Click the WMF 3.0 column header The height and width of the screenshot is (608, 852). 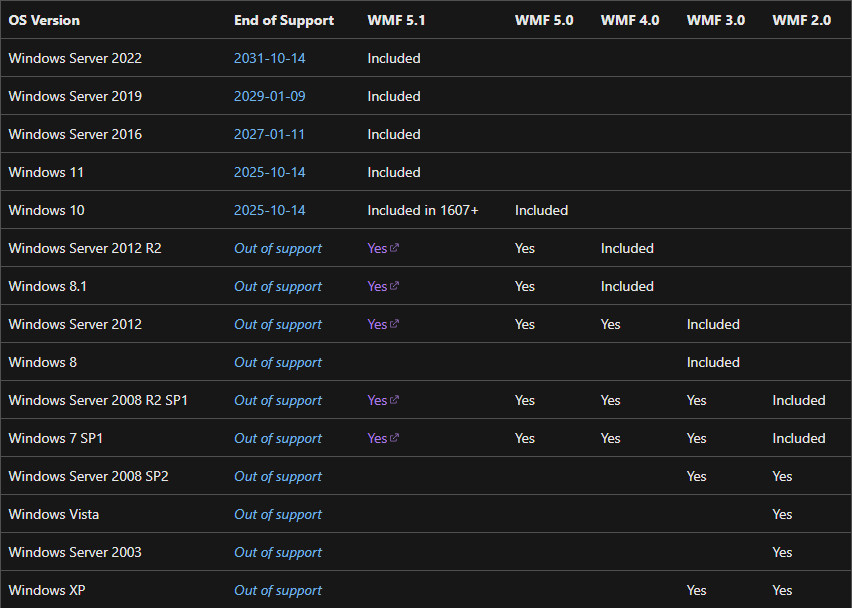coord(716,20)
